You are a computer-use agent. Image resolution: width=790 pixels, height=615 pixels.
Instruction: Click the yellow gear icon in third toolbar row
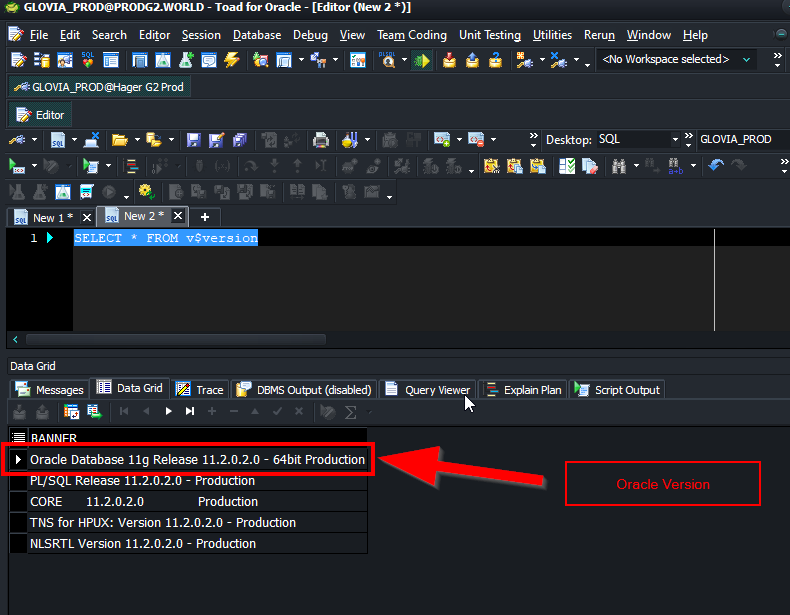(147, 192)
